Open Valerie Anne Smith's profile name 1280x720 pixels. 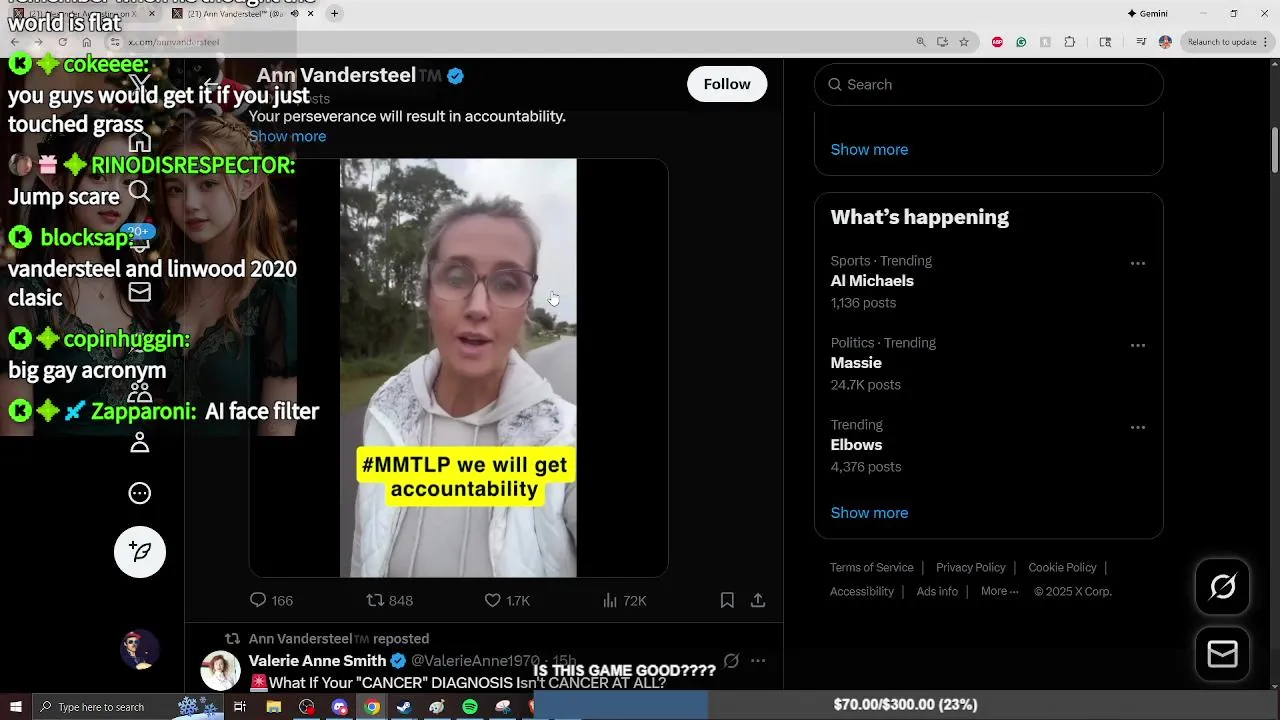tap(317, 661)
